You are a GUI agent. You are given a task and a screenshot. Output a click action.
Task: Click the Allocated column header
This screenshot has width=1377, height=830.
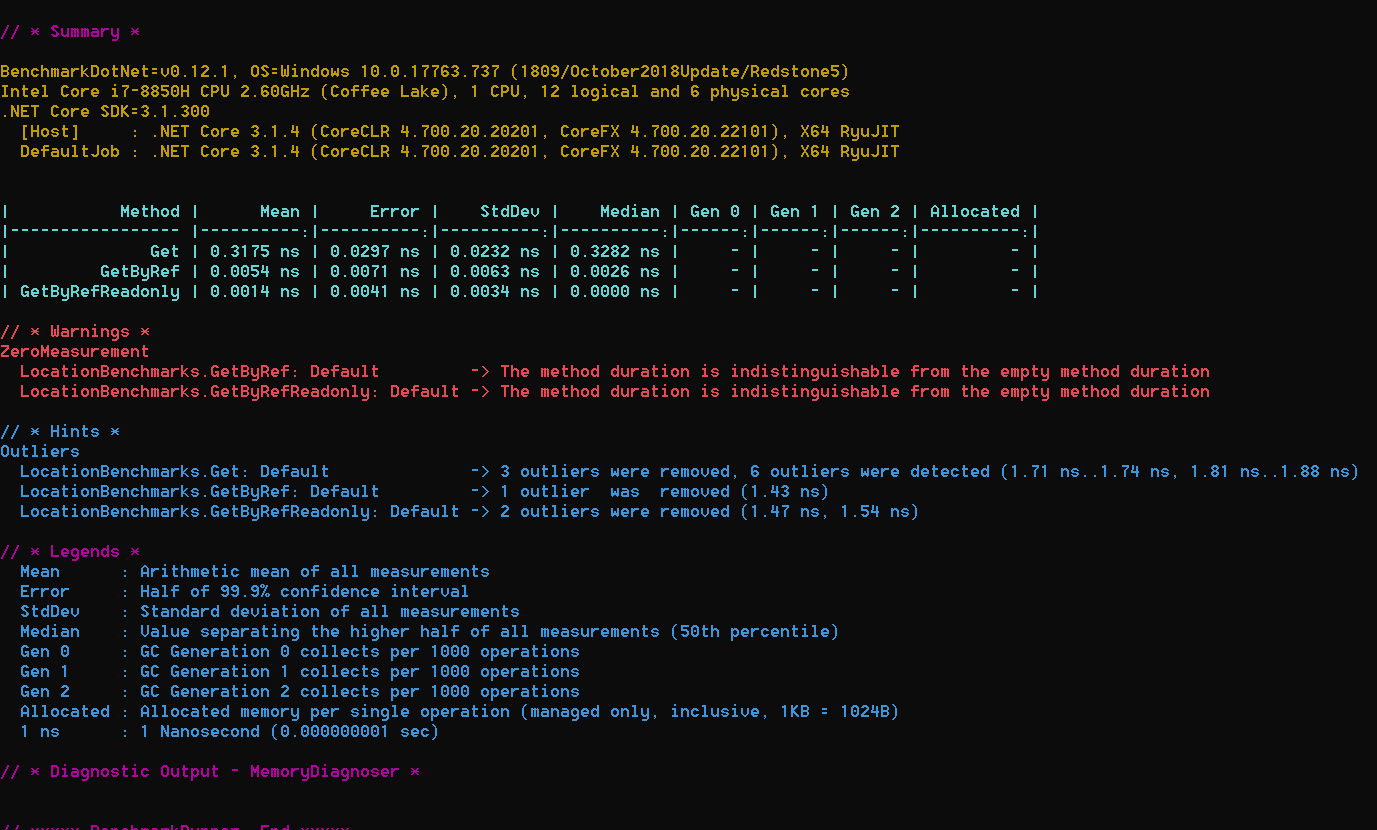(974, 212)
